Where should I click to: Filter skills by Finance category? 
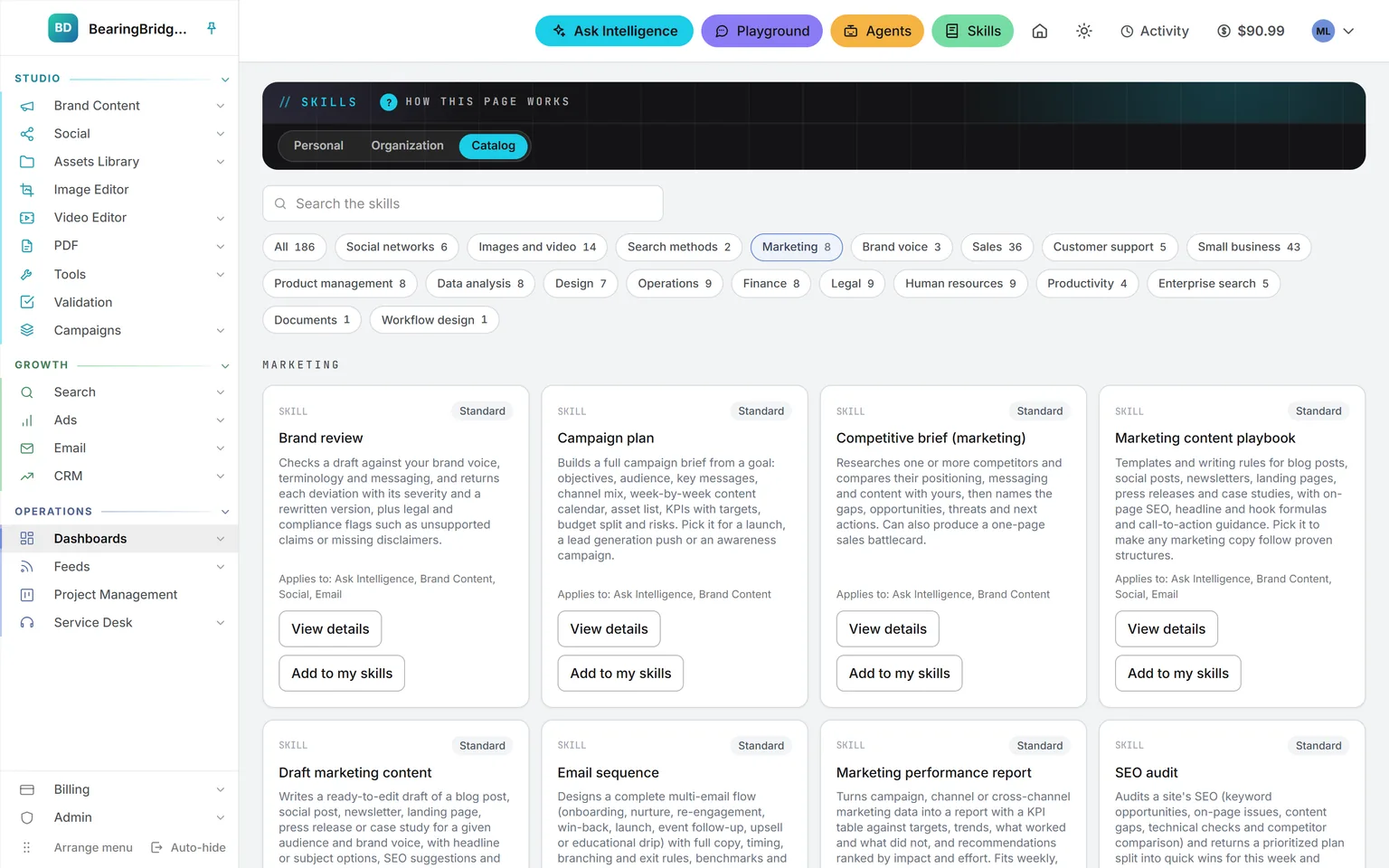tap(771, 284)
